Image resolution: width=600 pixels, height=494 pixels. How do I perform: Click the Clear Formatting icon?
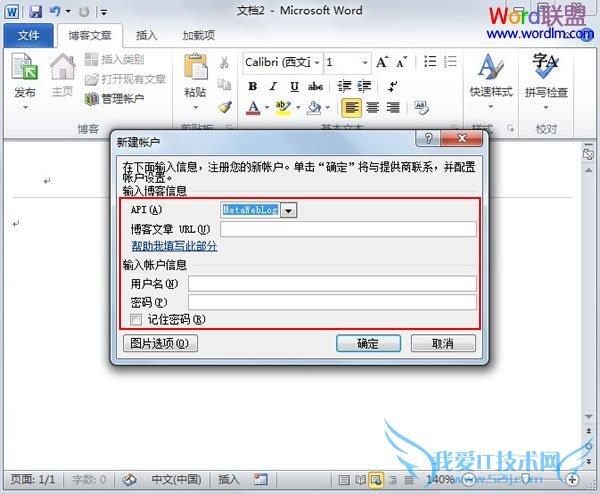tap(421, 108)
